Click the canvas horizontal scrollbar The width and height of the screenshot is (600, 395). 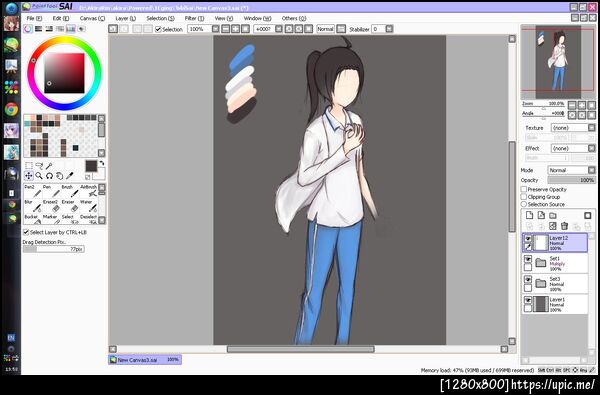tap(300, 349)
